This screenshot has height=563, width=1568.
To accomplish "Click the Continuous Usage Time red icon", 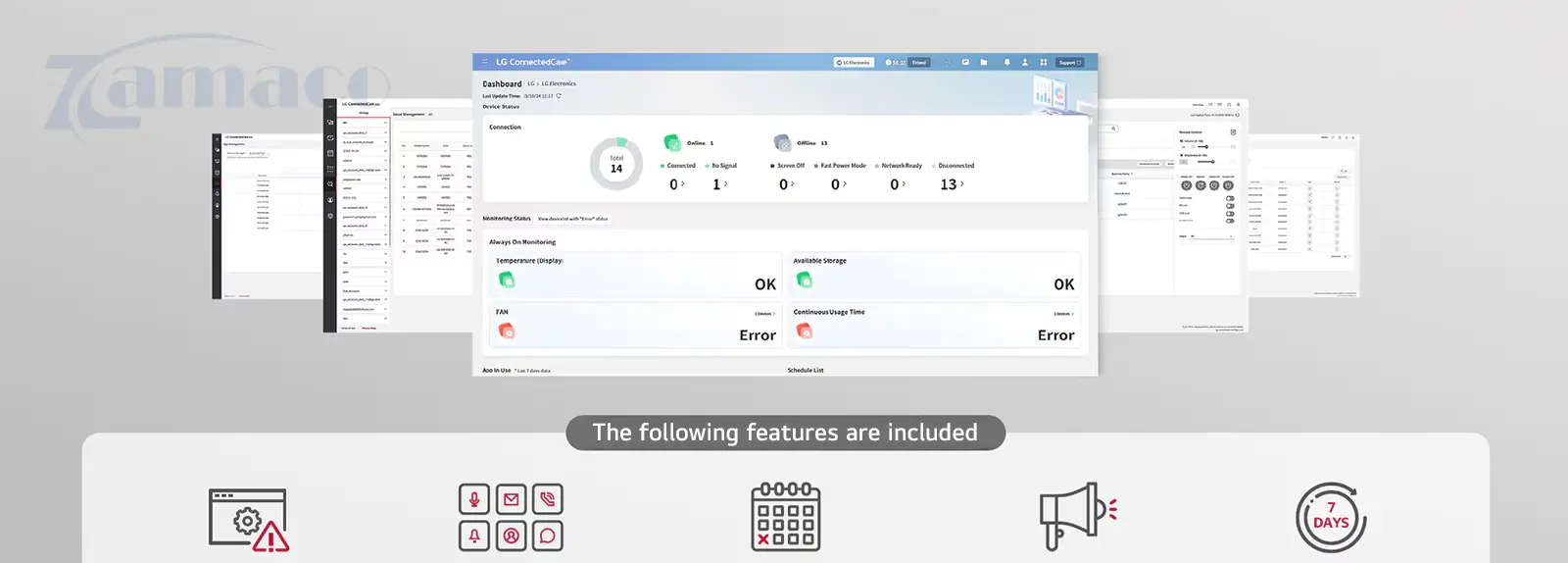I will pos(805,331).
